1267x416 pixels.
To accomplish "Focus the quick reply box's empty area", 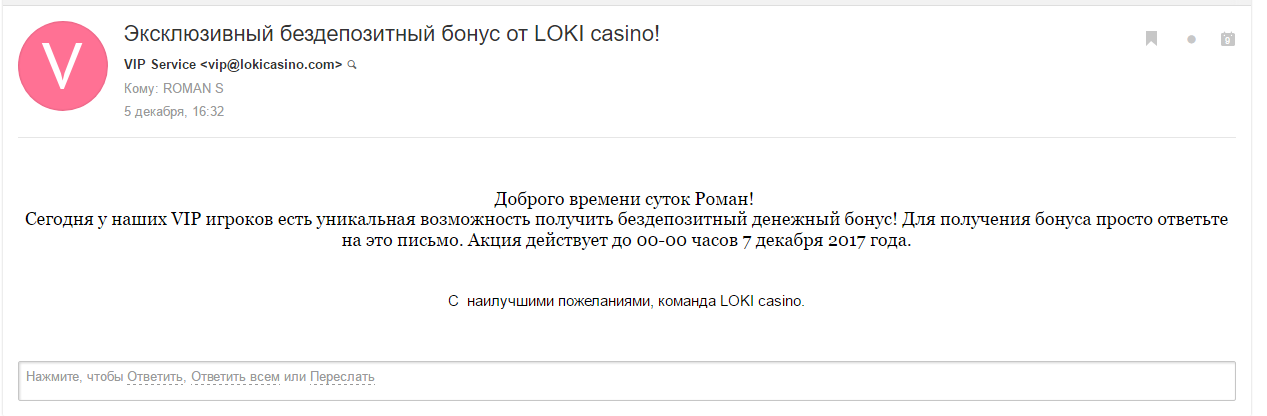I will tap(800, 380).
